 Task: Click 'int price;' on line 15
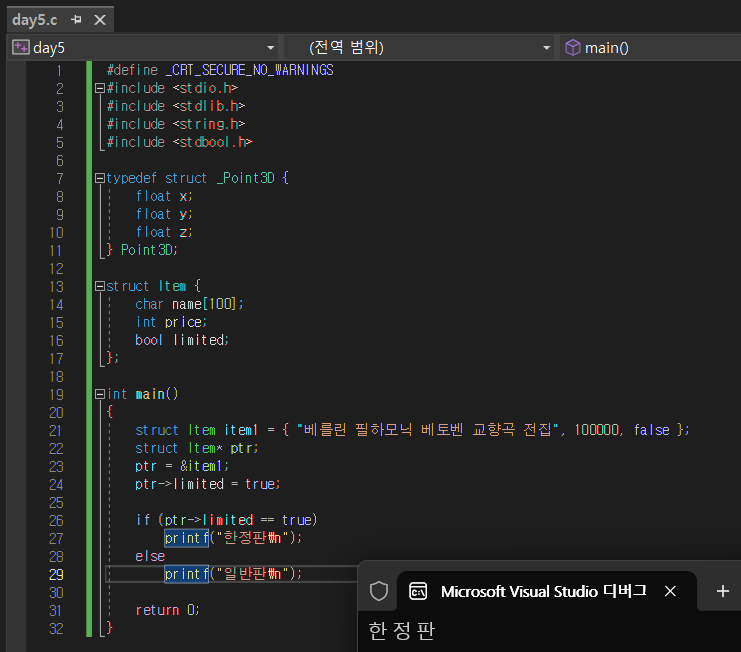pos(171,322)
